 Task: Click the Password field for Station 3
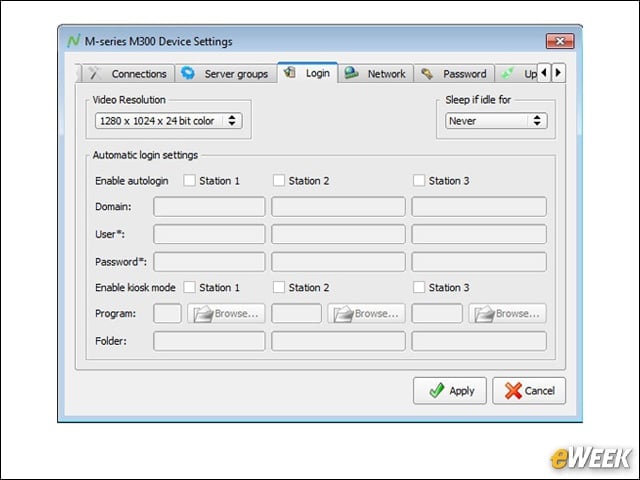[x=479, y=262]
